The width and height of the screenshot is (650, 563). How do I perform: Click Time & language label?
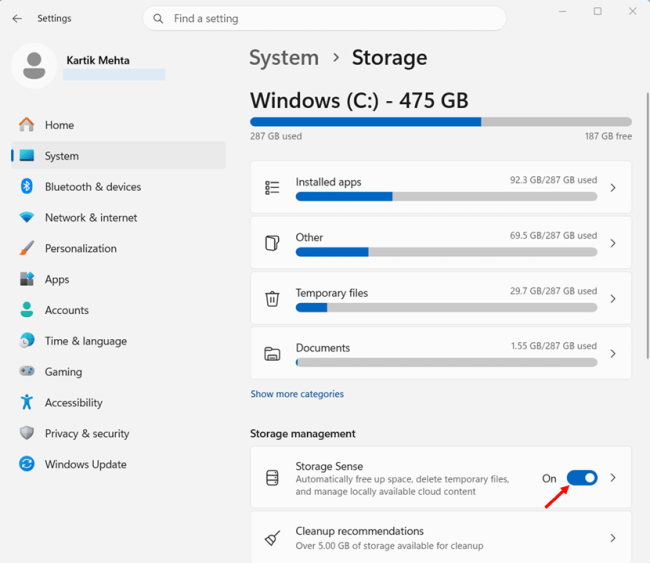click(x=86, y=341)
